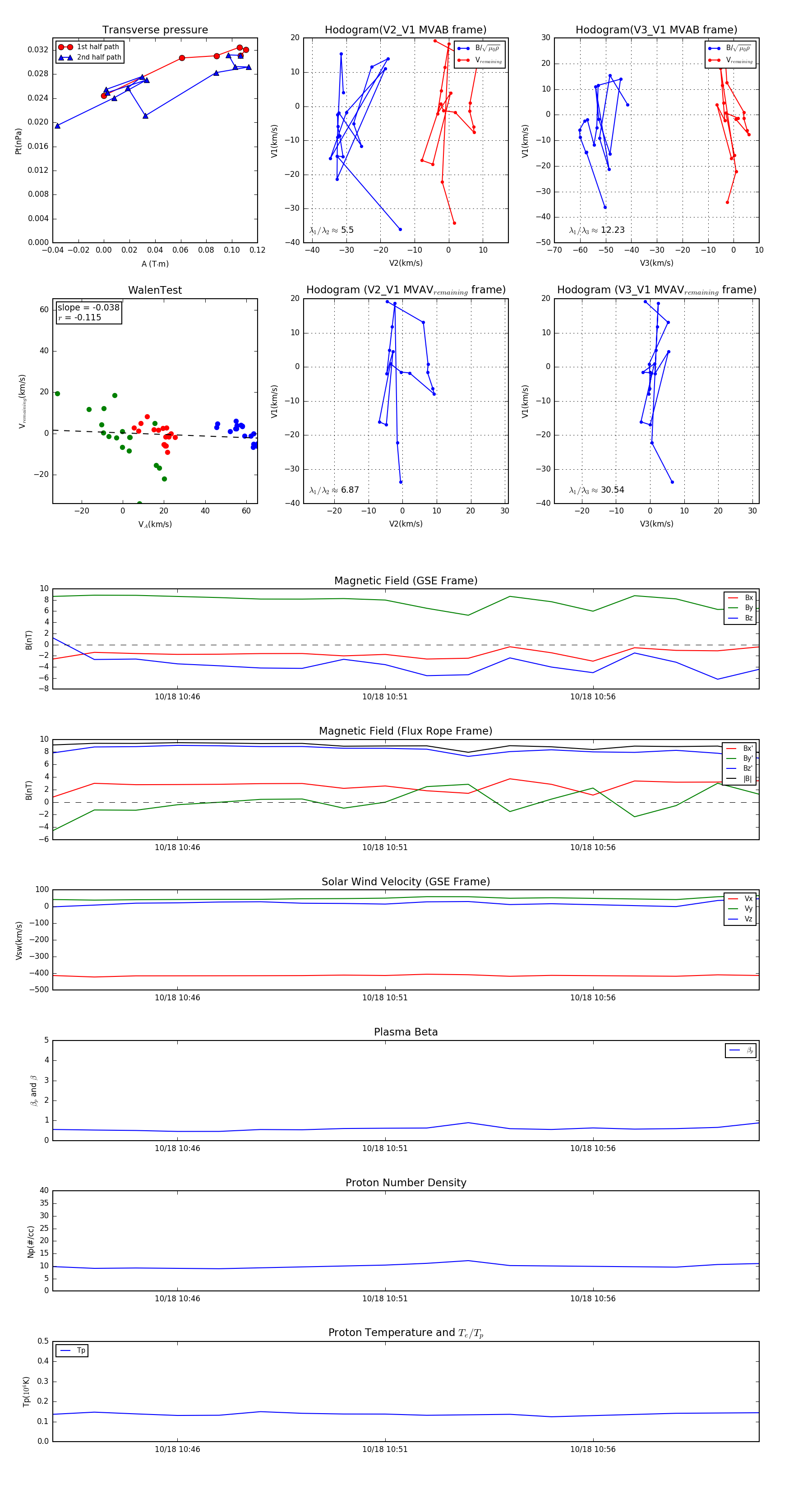Click '10/18 10:56' tick under Plasma Beta plot
The height and width of the screenshot is (1489, 812).
[x=593, y=1148]
